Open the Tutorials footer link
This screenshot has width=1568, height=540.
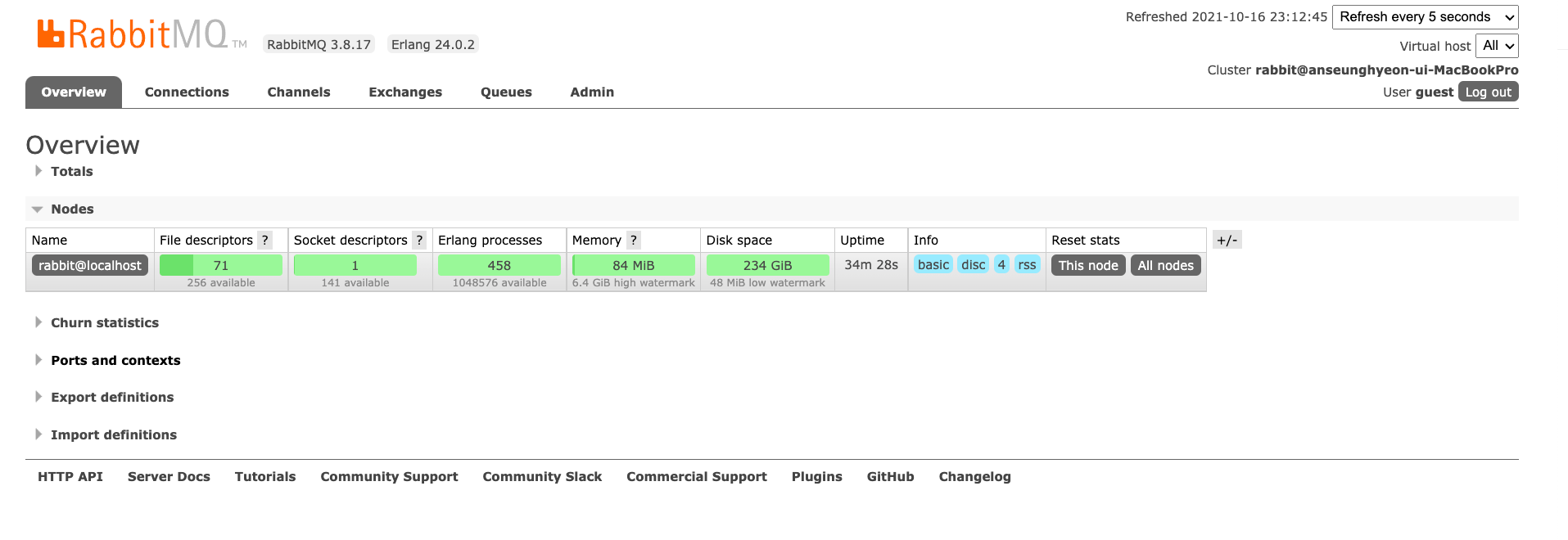click(265, 476)
